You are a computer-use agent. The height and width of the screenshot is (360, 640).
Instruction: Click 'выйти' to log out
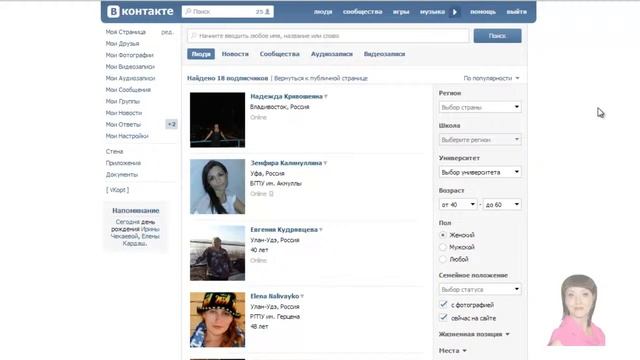point(517,12)
